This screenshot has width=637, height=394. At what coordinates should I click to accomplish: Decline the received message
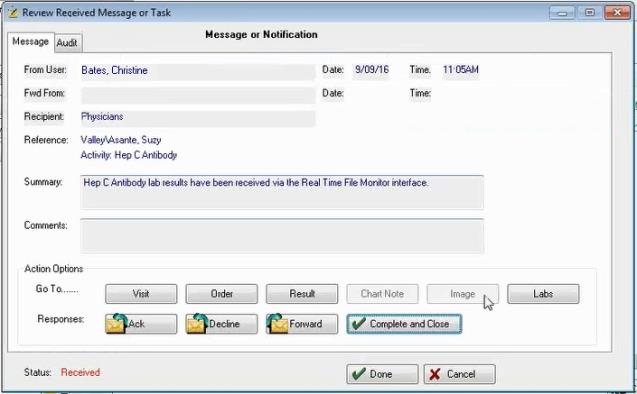(x=221, y=324)
